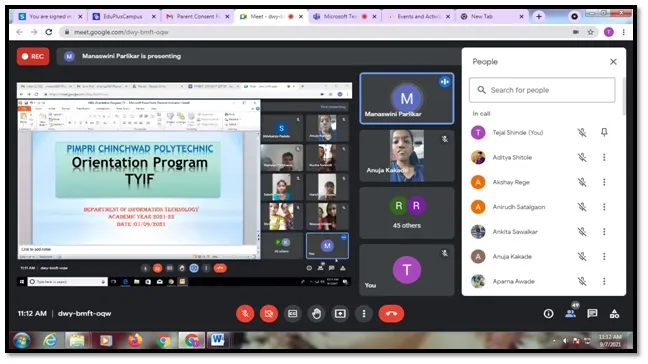Open the activities icon

615,314
